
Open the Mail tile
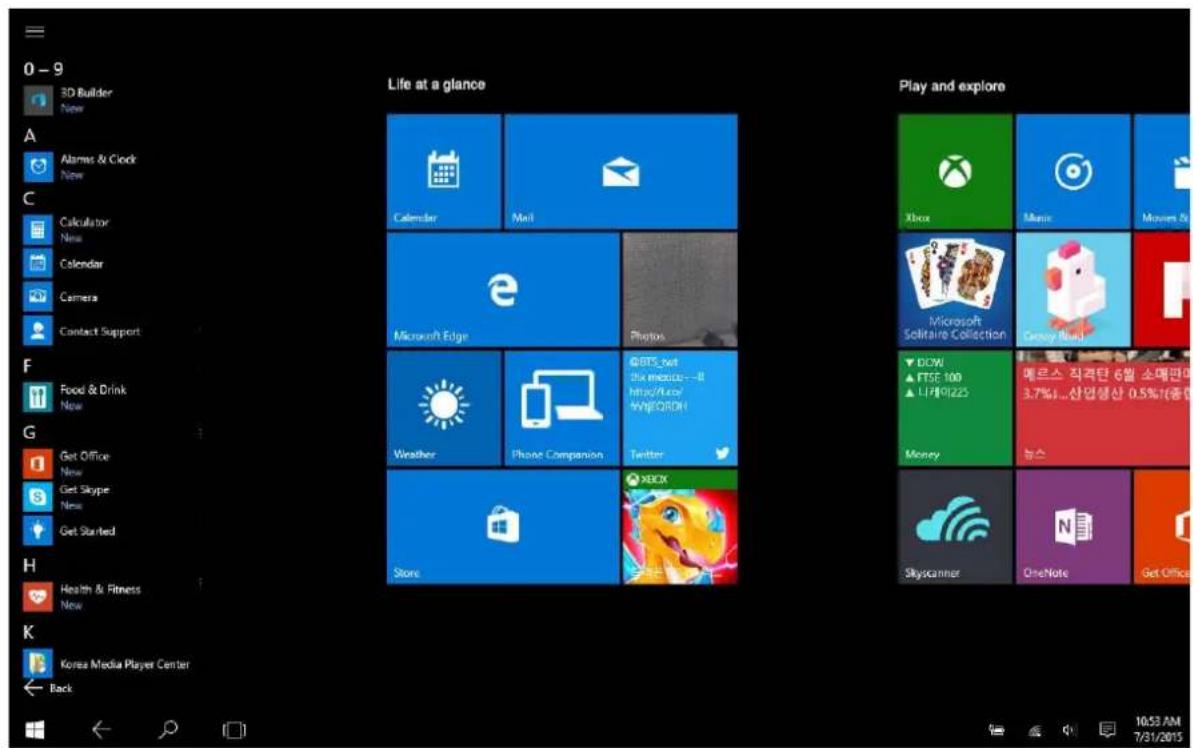621,171
